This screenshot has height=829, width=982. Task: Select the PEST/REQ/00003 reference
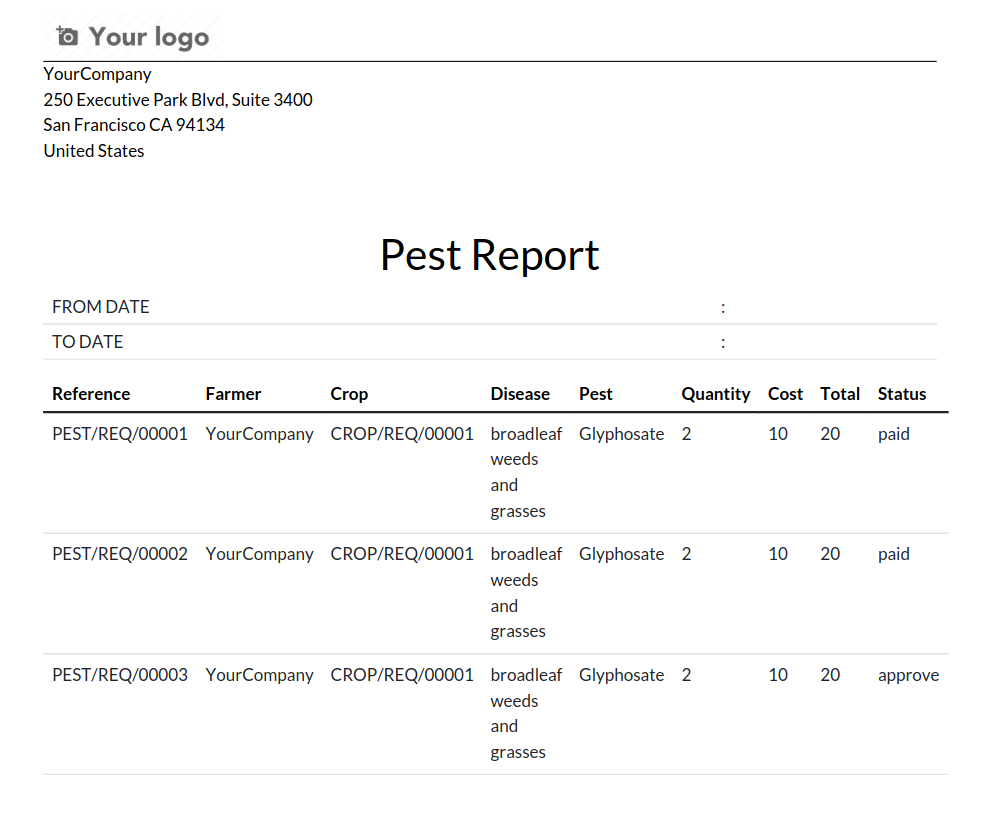[120, 675]
